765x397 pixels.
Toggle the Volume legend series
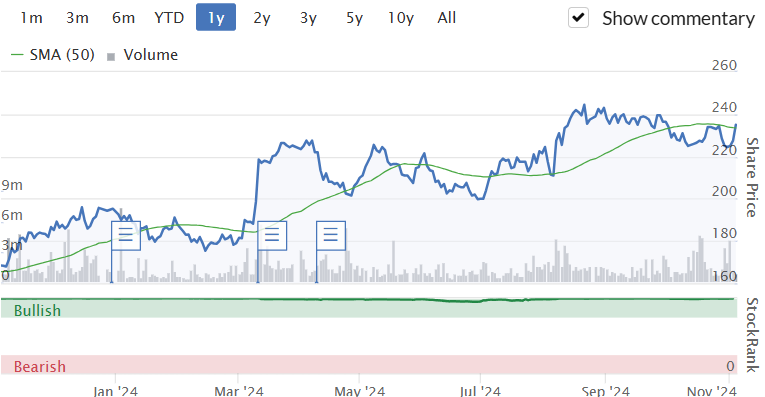(142, 55)
